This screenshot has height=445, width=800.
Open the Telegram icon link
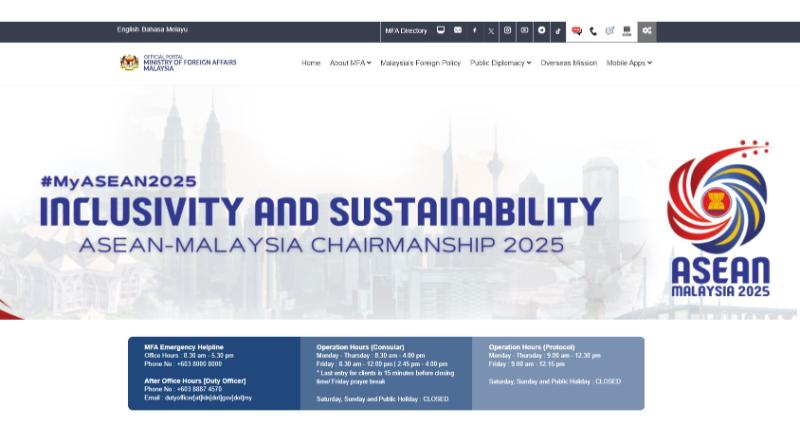click(541, 31)
